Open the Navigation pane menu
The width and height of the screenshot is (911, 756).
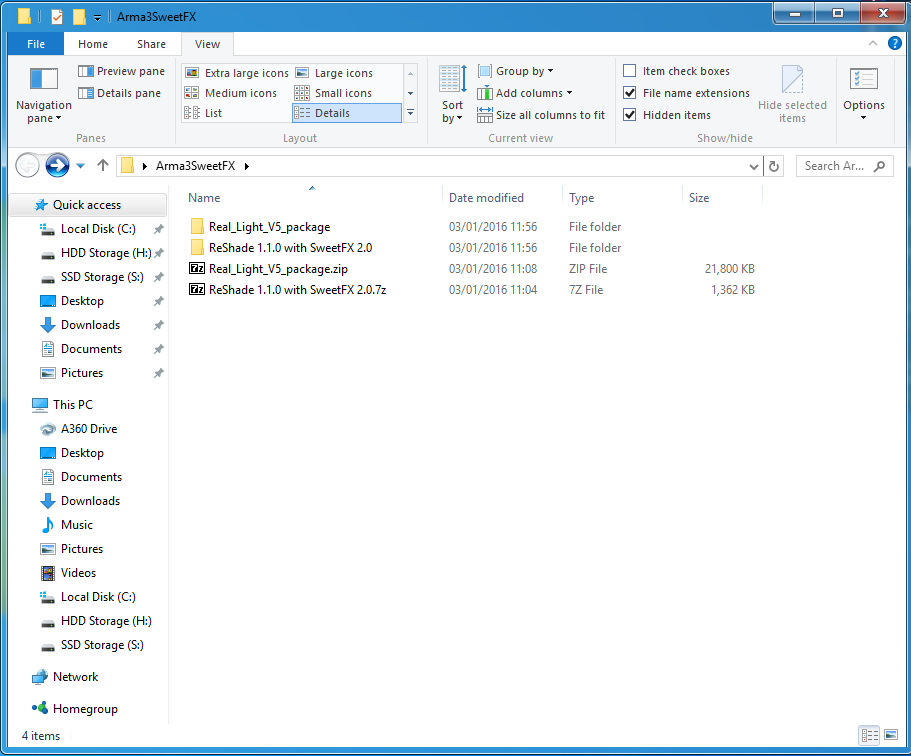[44, 95]
